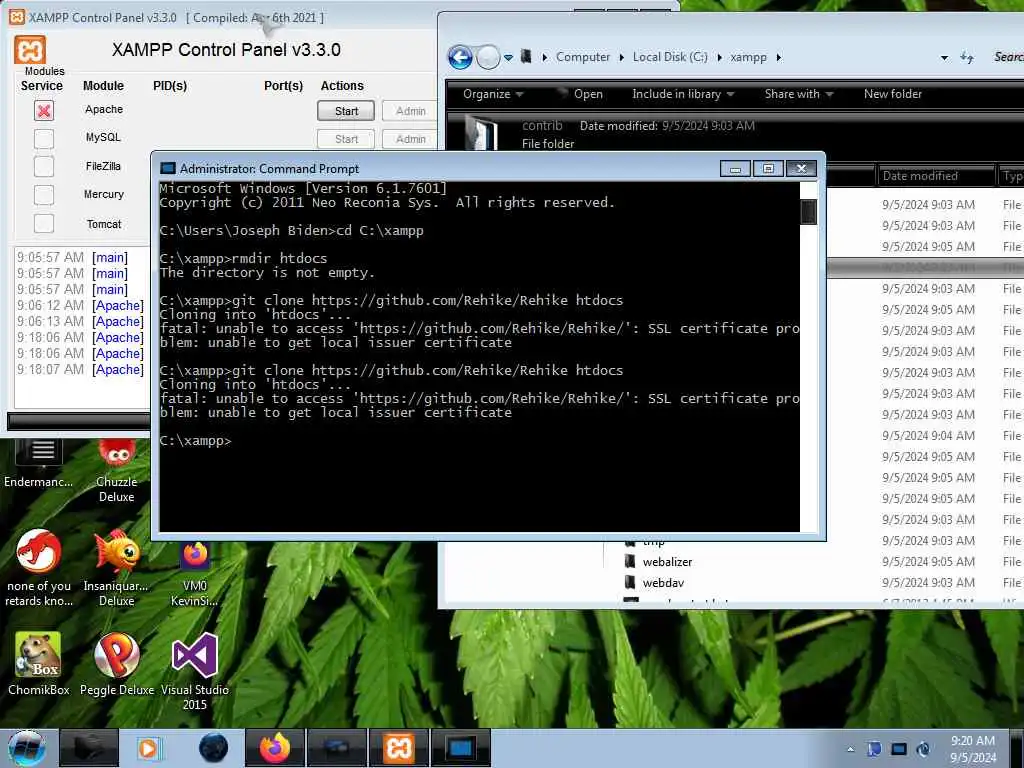Go back in Explorer window

click(460, 57)
